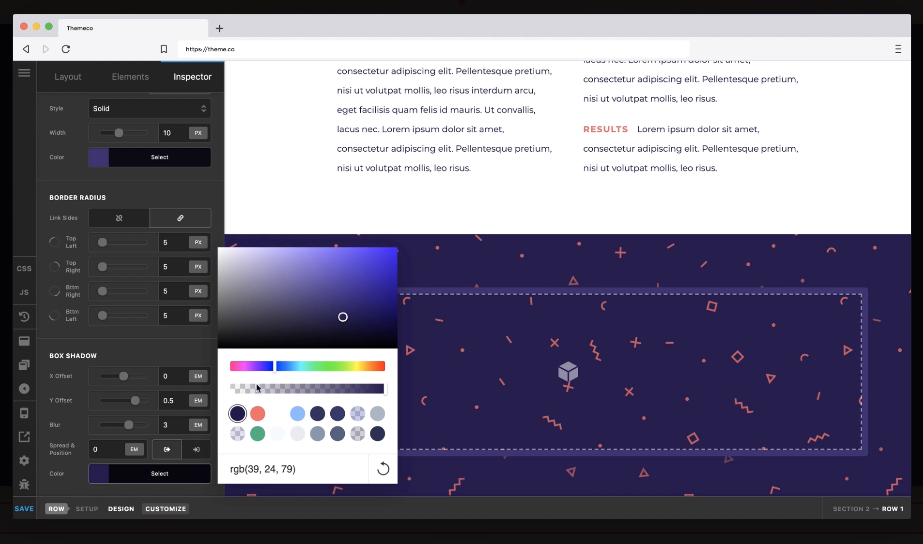Open the border Style dropdown showing Solid
Viewport: 923px width, 544px height.
pyautogui.click(x=150, y=108)
